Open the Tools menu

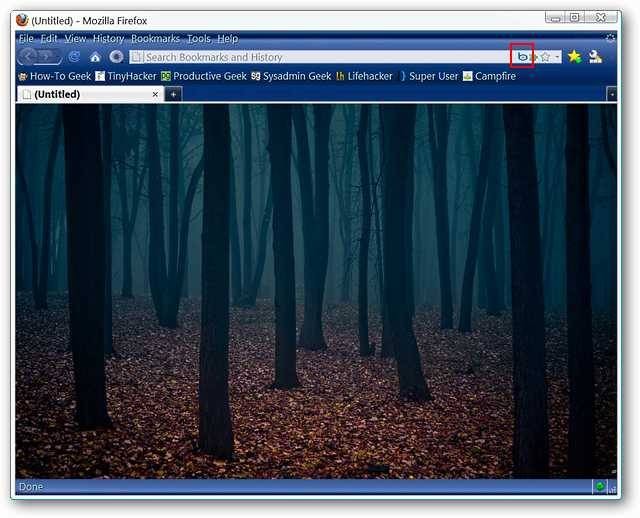click(199, 39)
